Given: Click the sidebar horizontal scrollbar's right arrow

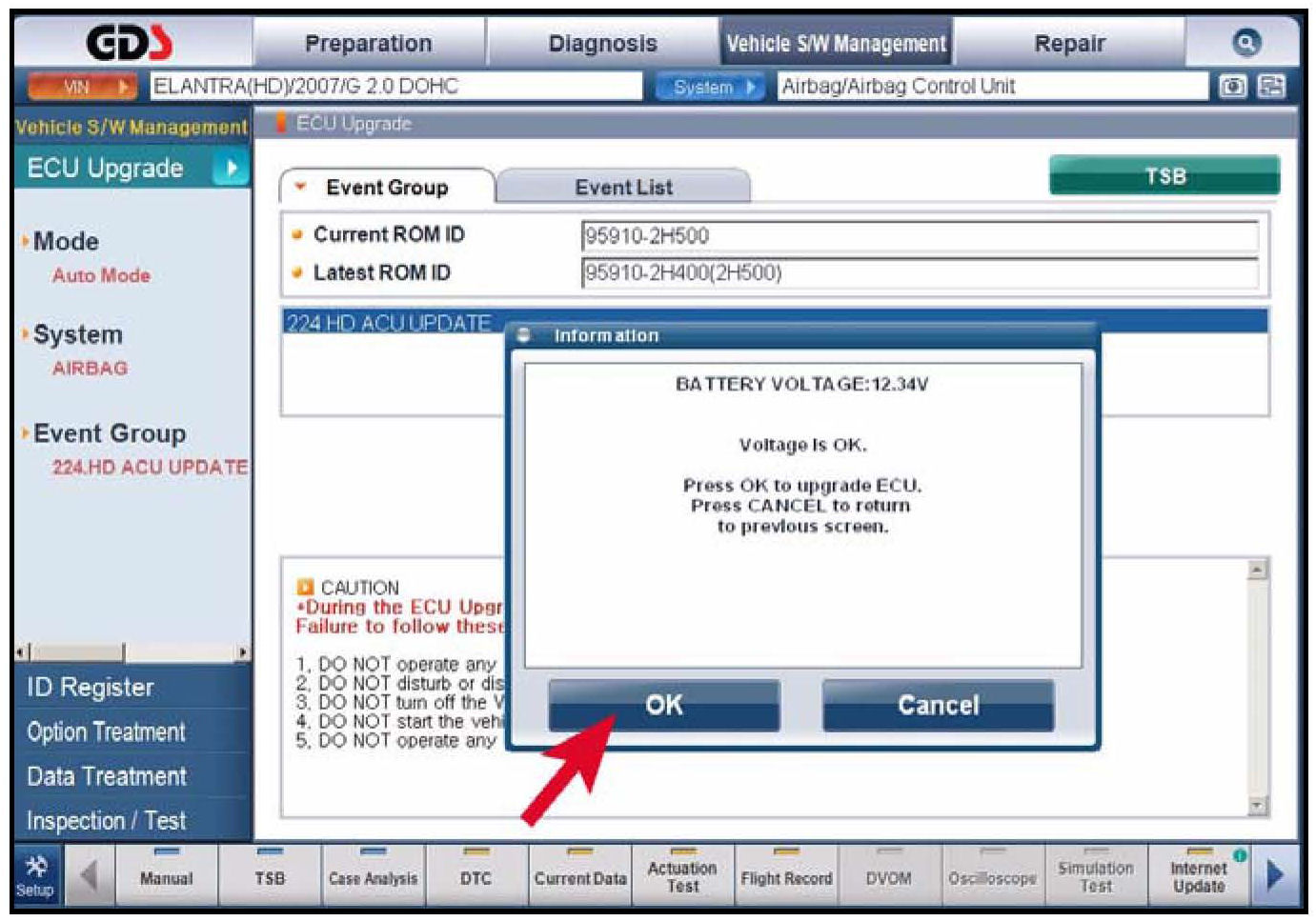Looking at the screenshot, I should point(243,653).
